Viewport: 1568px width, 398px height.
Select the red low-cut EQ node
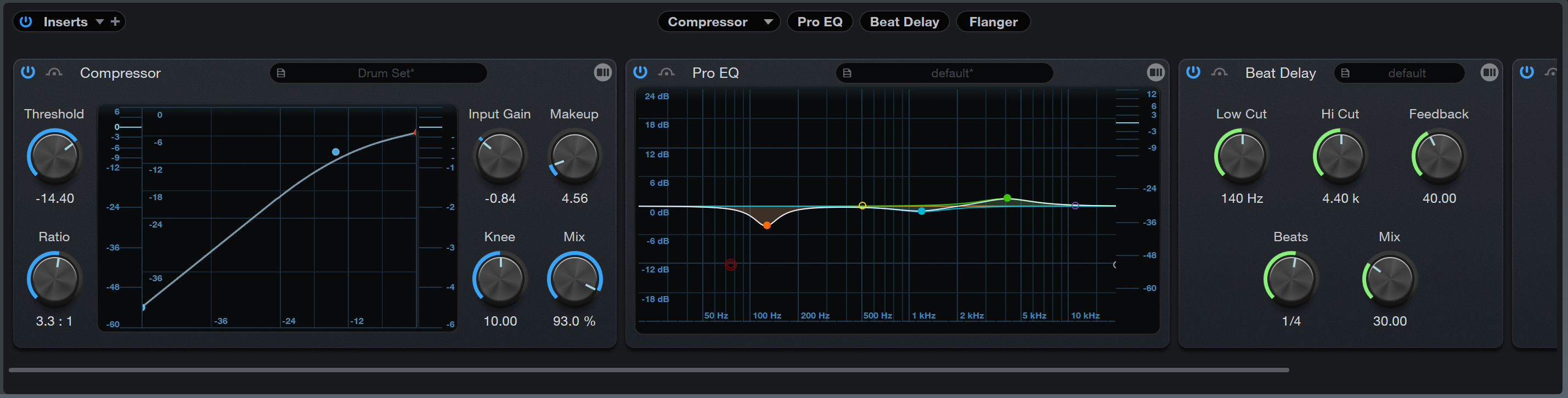(x=731, y=265)
